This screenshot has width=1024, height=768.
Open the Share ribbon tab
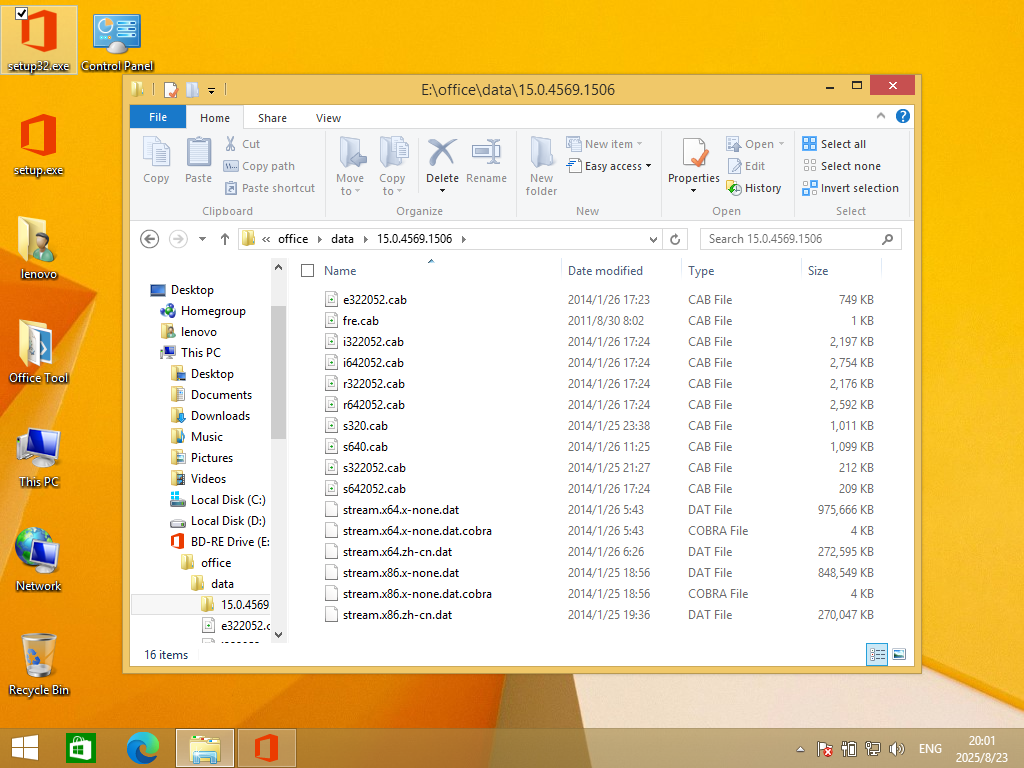[x=272, y=118]
